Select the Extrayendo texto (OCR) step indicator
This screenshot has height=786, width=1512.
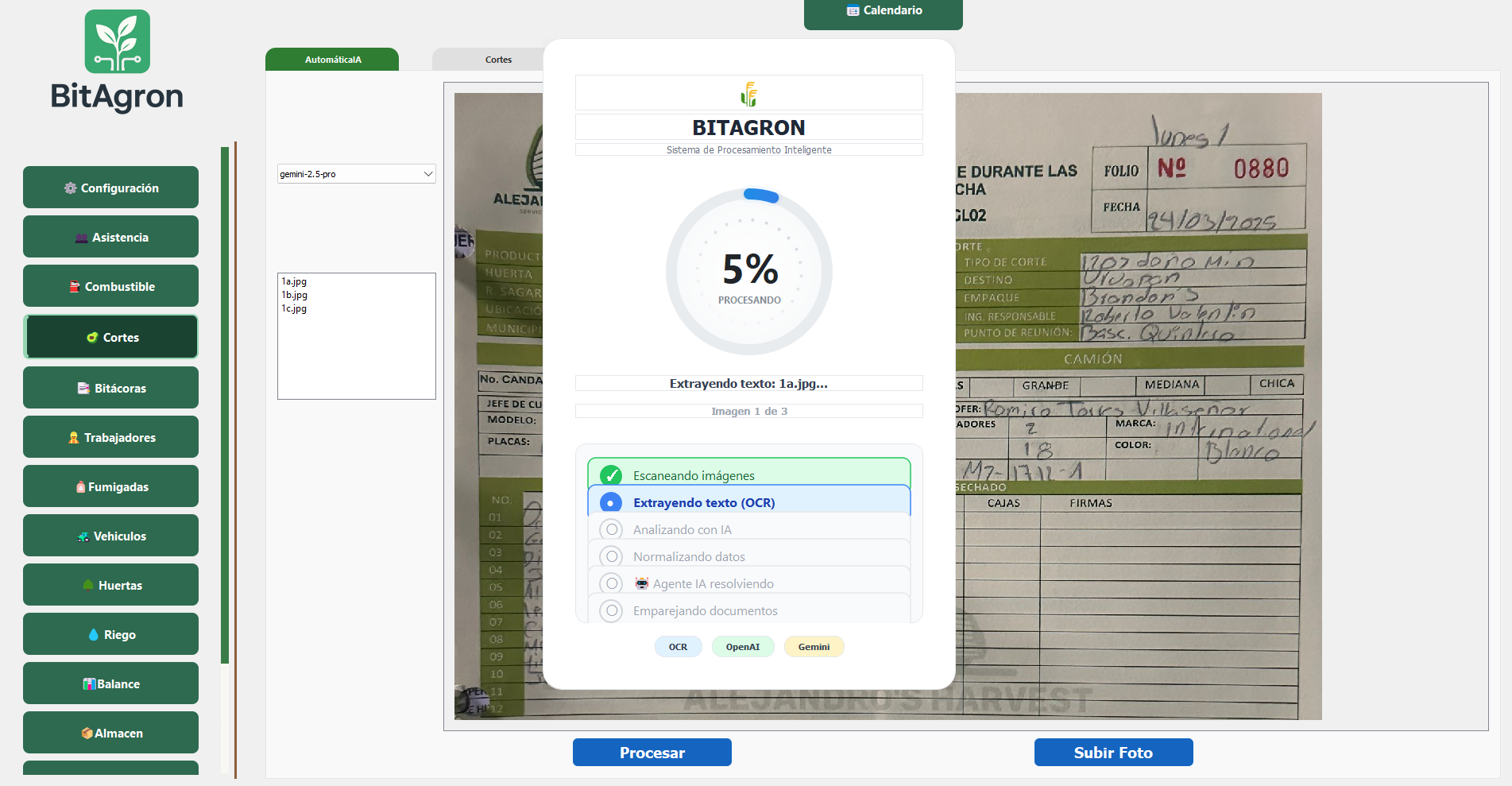(611, 503)
